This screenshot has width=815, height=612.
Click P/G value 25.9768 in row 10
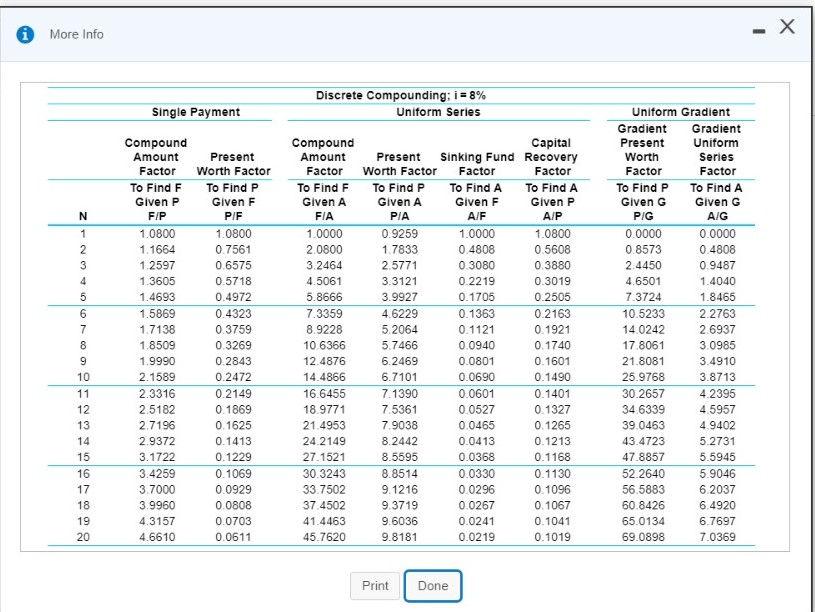point(643,377)
